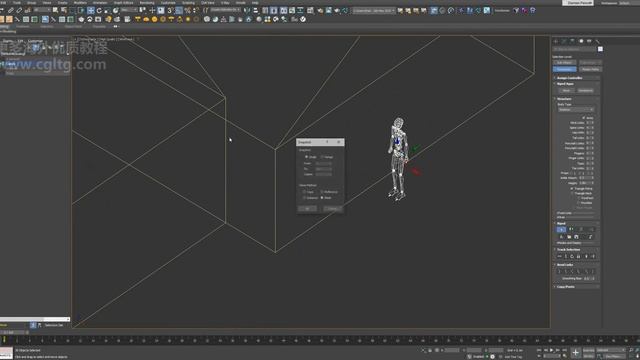Click the animation time slider

tap(14, 332)
